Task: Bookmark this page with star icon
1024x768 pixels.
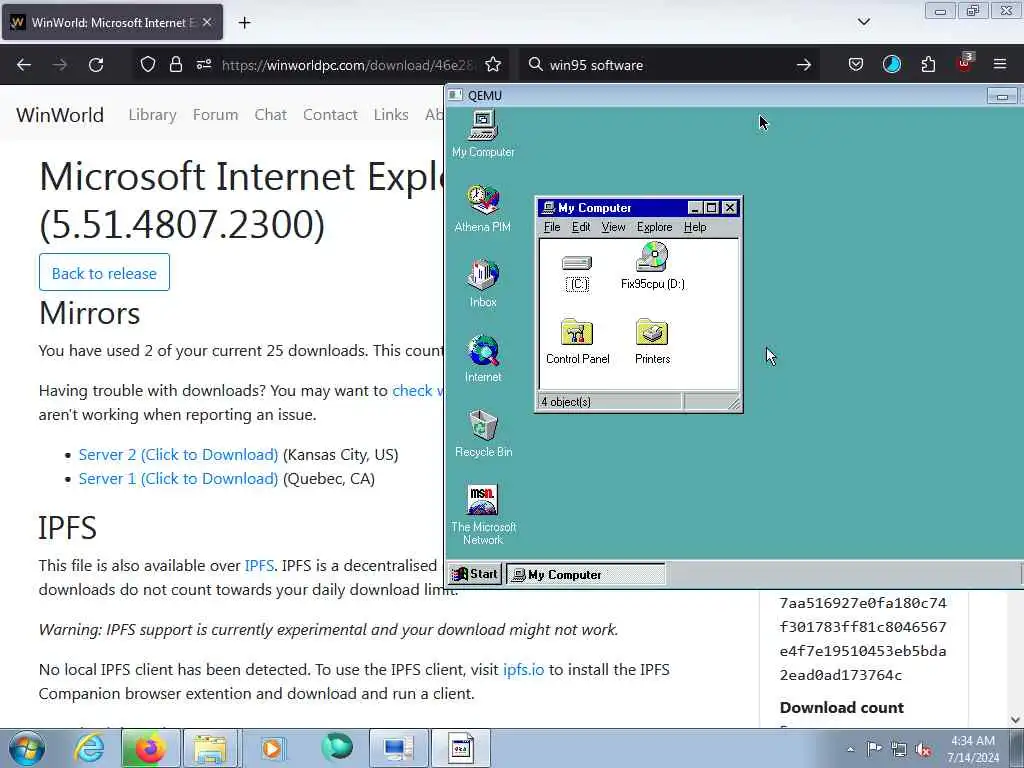Action: tap(493, 65)
